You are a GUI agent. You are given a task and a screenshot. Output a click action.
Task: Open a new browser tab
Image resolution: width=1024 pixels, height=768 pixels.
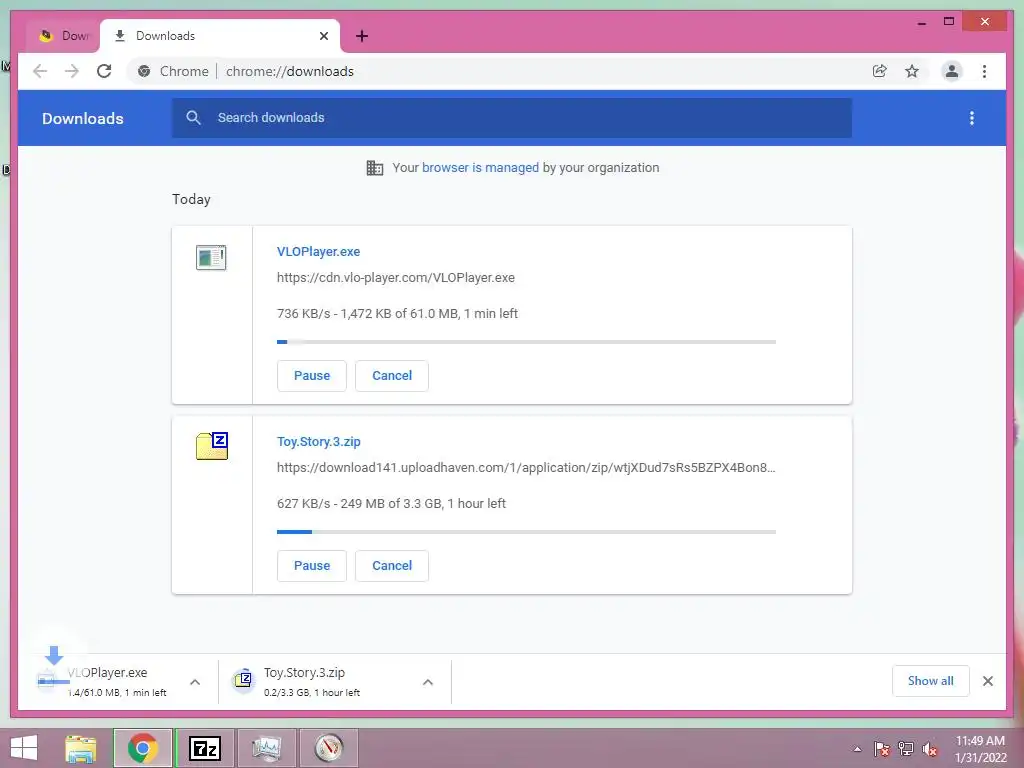(x=362, y=36)
